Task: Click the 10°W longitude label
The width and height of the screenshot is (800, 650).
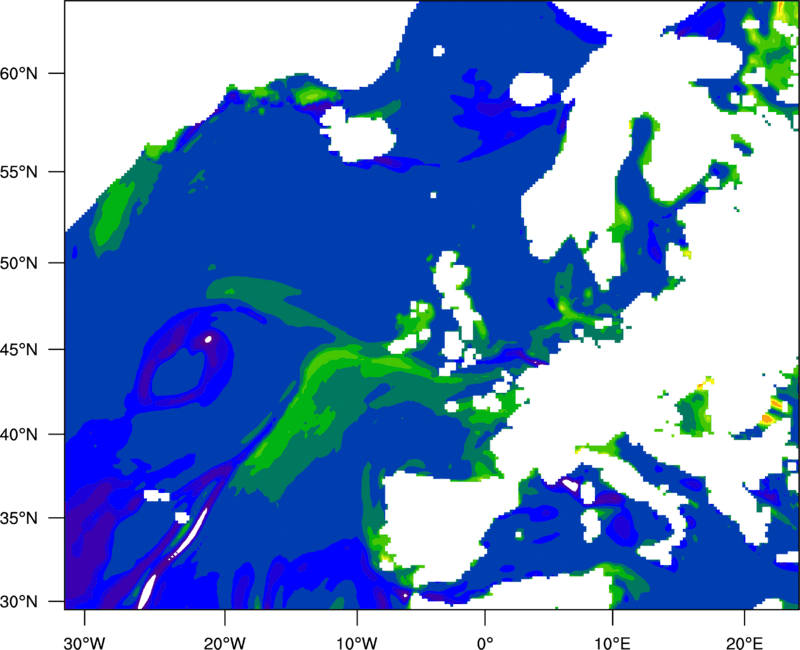Action: pyautogui.click(x=357, y=643)
